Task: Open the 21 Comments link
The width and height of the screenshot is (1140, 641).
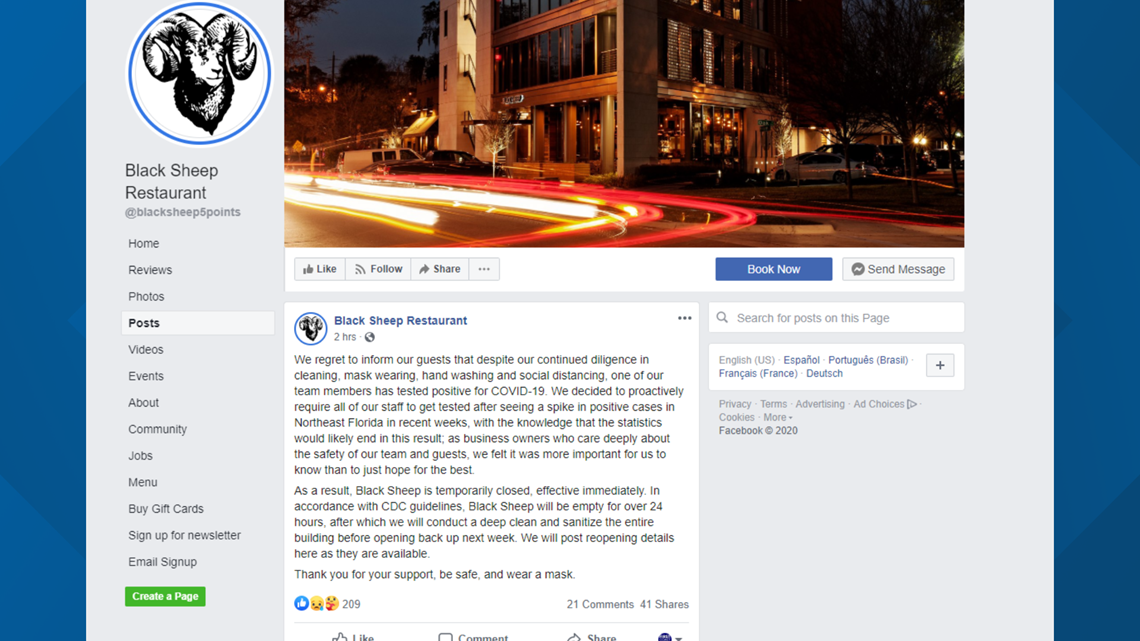Action: coord(600,604)
